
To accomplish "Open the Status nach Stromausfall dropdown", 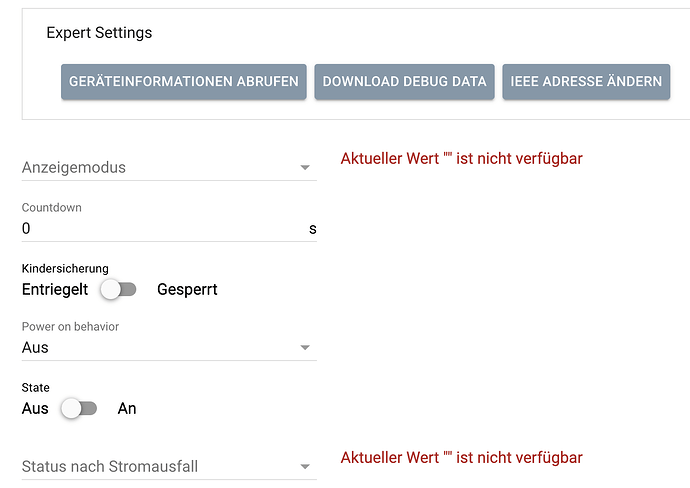I will 169,466.
